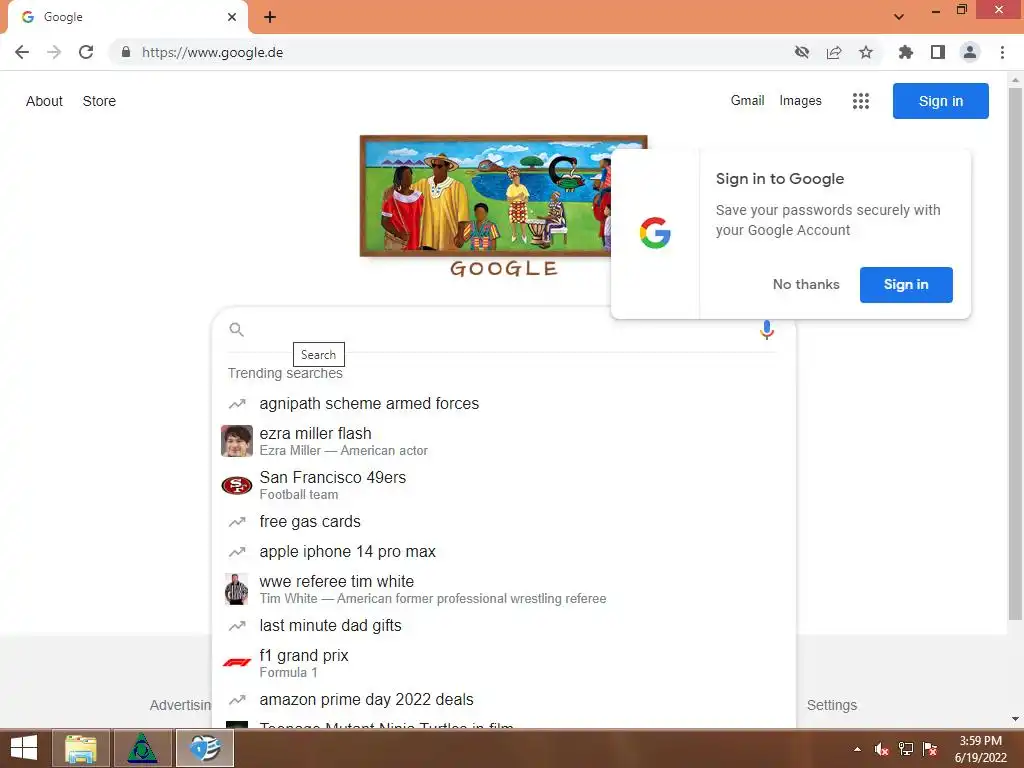
Task: Open the Action Center flag icon
Action: [930, 749]
